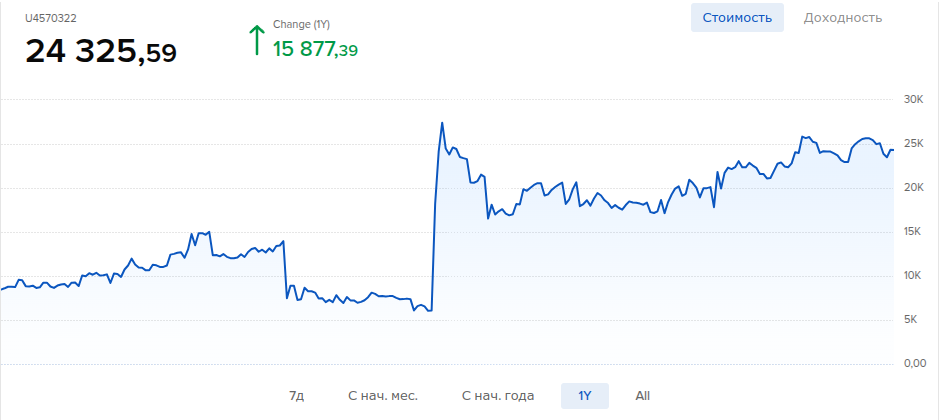The image size is (941, 420).
Task: Open the Доходность tab
Action: [842, 18]
